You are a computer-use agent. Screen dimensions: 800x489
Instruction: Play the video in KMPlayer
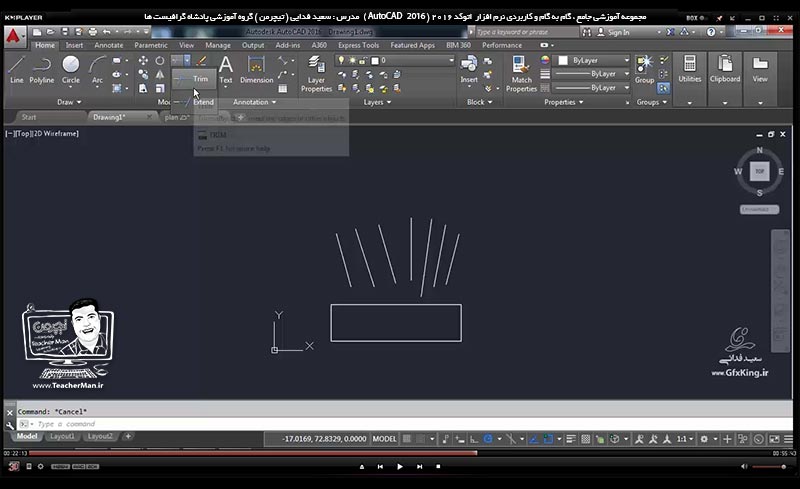pyautogui.click(x=399, y=467)
